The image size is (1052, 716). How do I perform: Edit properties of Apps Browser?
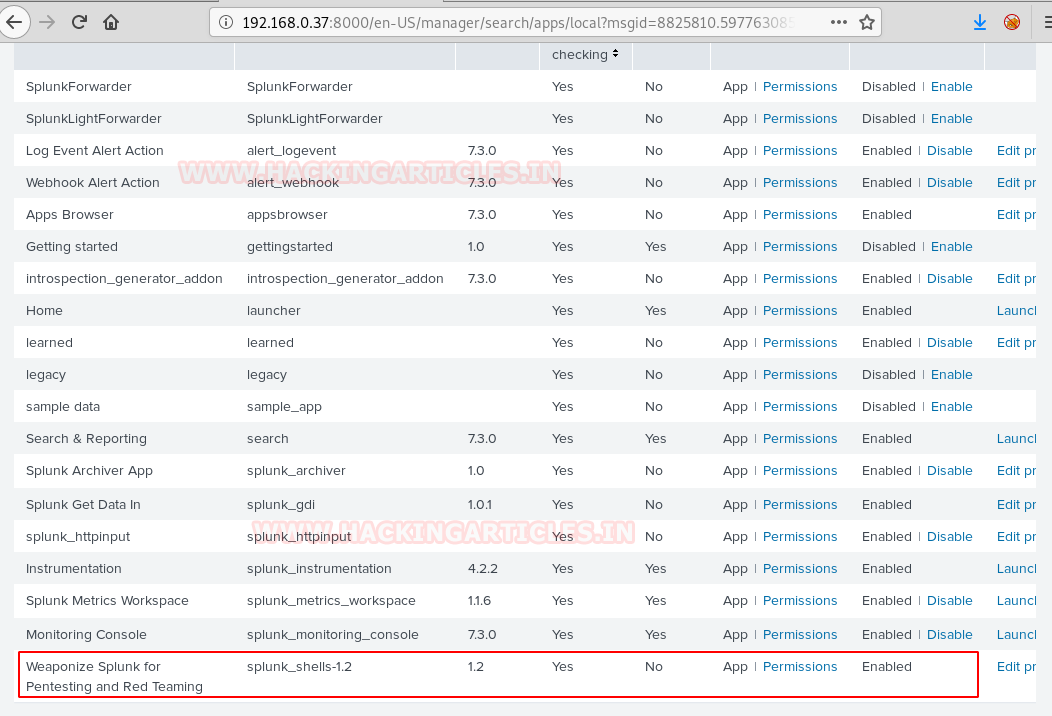click(1016, 215)
